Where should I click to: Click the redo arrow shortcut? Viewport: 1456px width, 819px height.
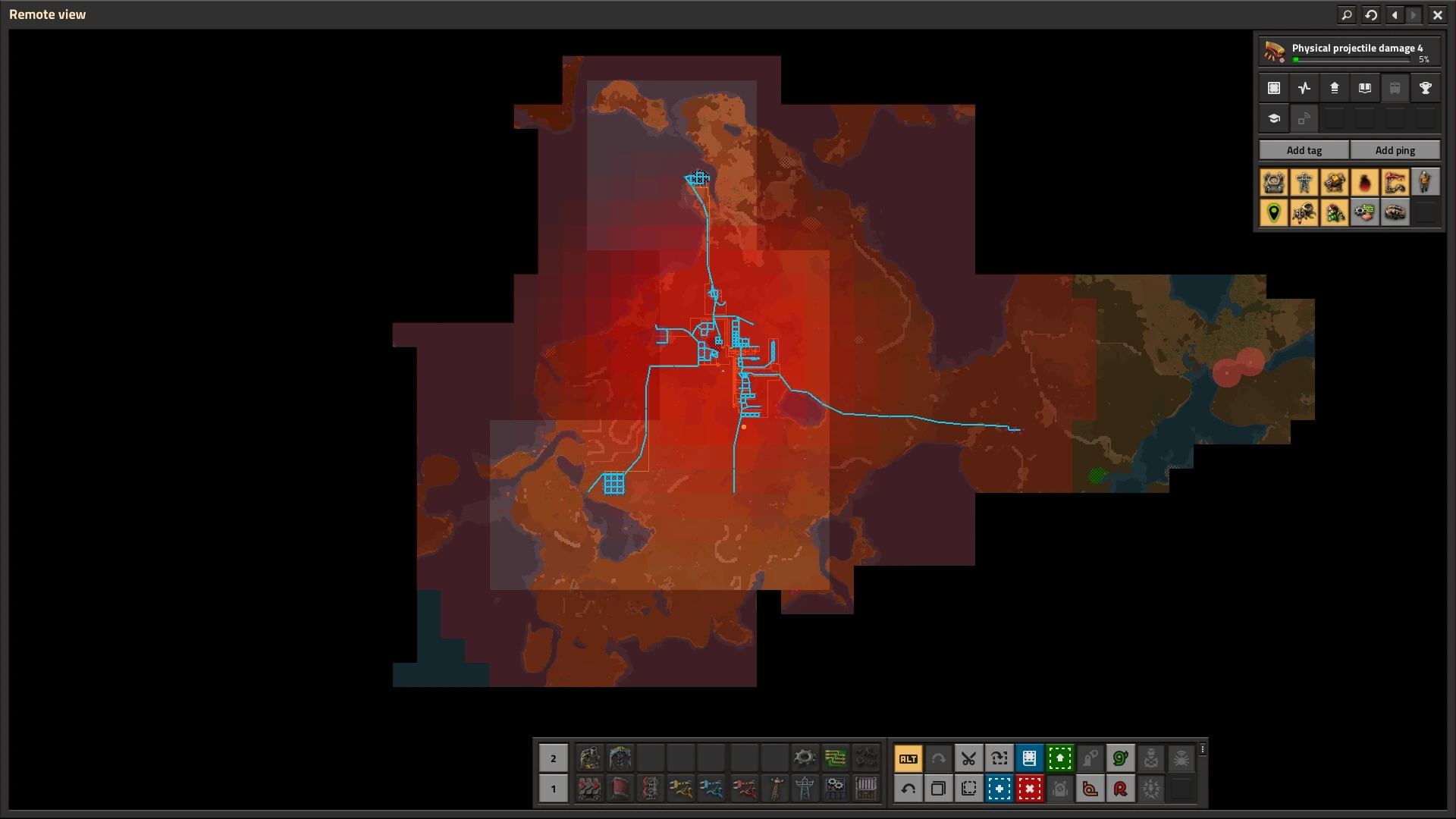pos(938,758)
